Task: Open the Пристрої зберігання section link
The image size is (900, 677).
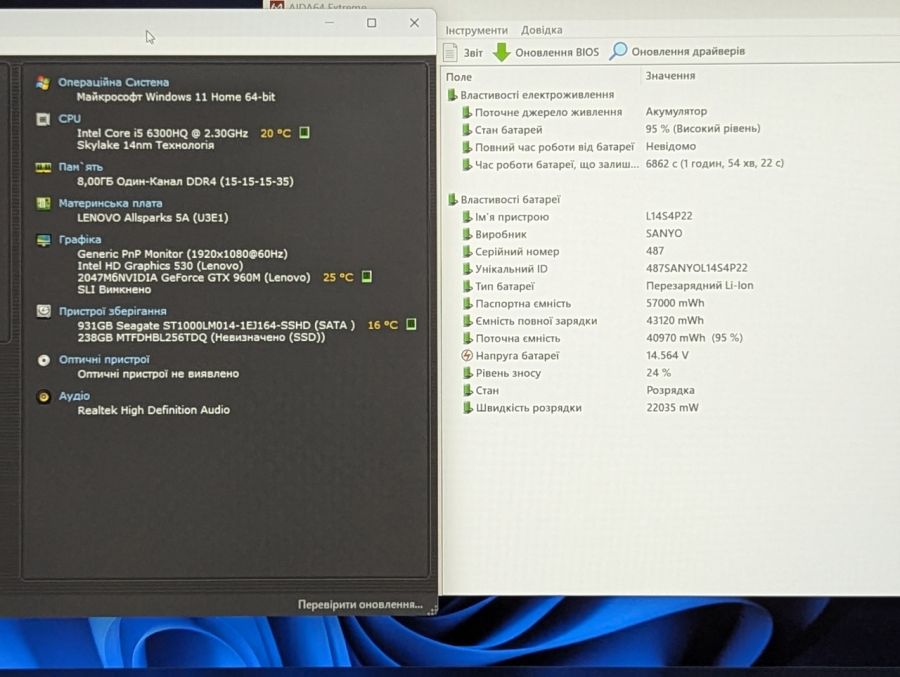Action: coord(112,311)
